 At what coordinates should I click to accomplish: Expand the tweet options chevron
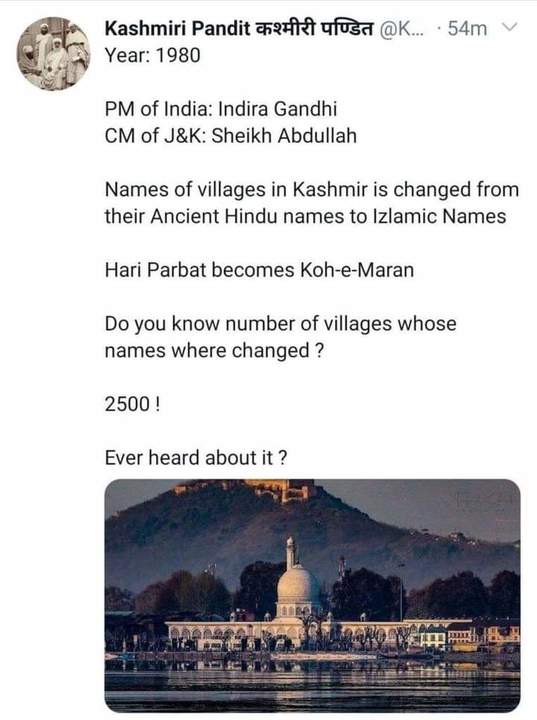pyautogui.click(x=509, y=28)
